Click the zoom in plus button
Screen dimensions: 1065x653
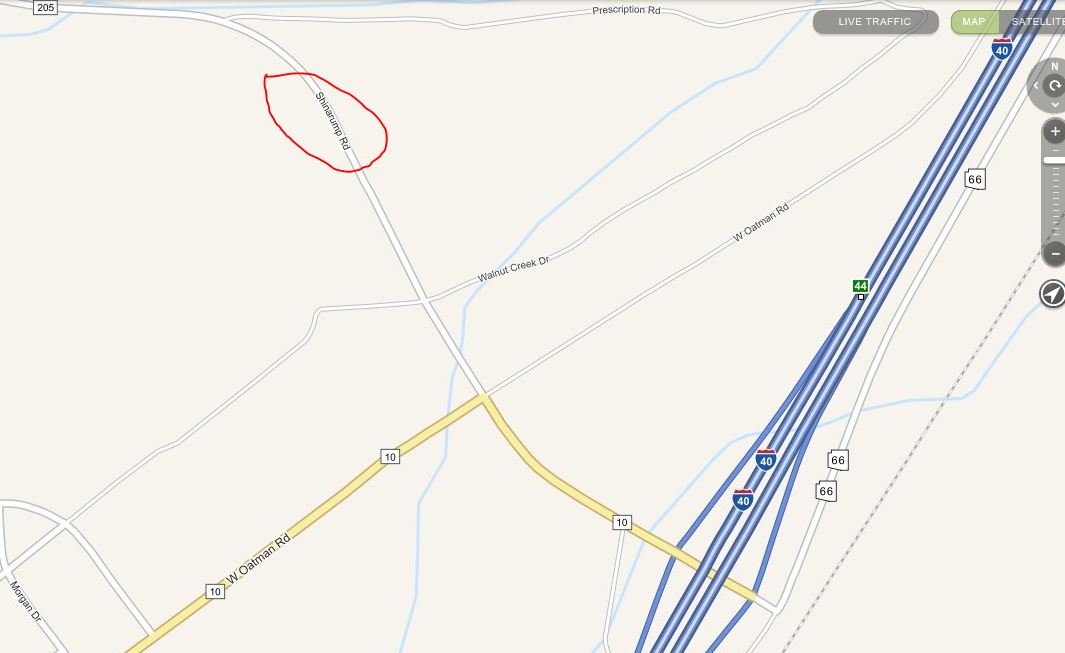click(x=1054, y=132)
